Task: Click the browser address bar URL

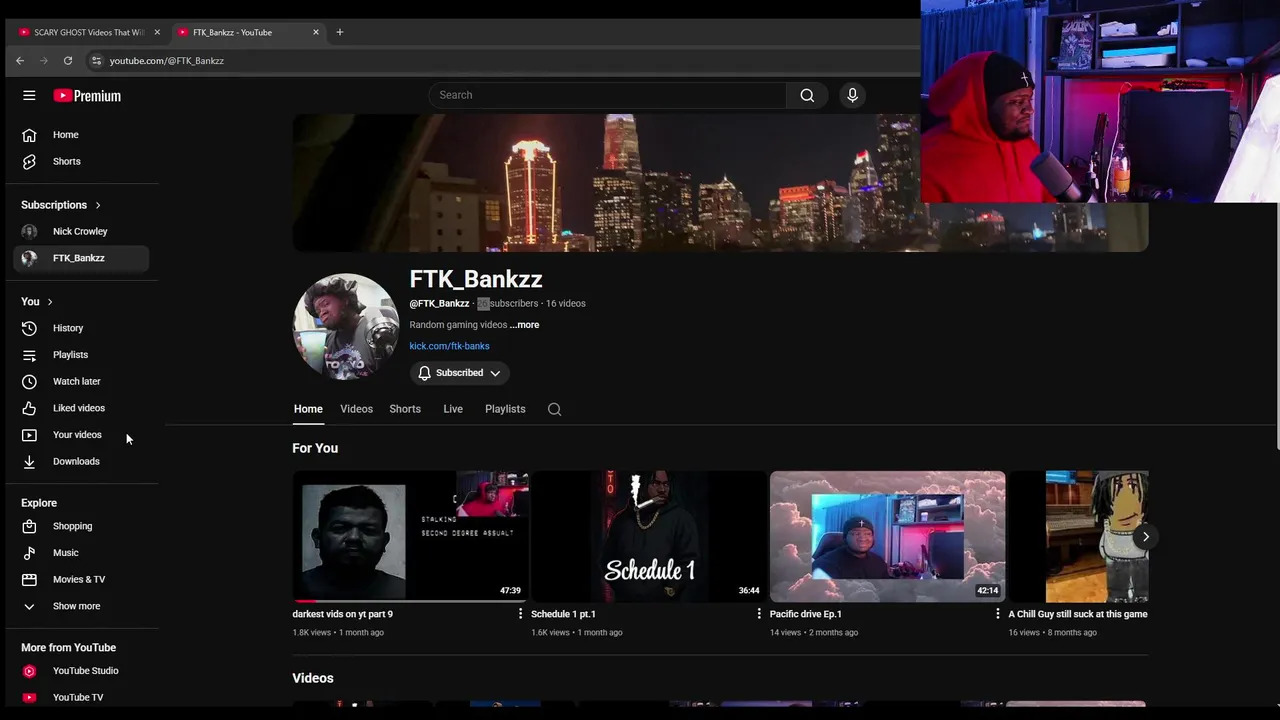Action: point(166,61)
